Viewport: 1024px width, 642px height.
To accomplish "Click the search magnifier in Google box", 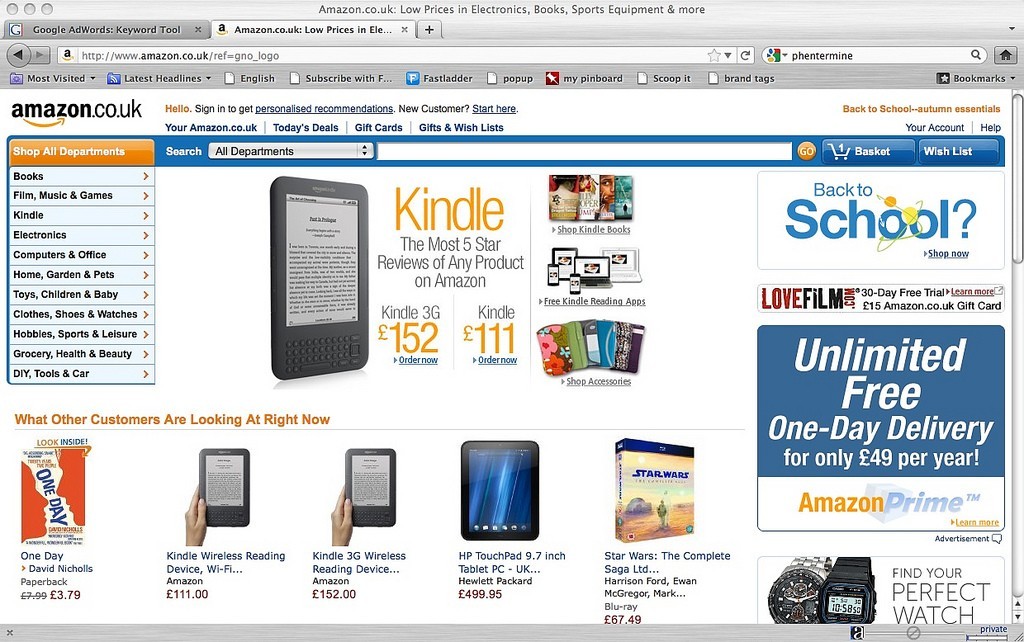I will click(x=976, y=55).
